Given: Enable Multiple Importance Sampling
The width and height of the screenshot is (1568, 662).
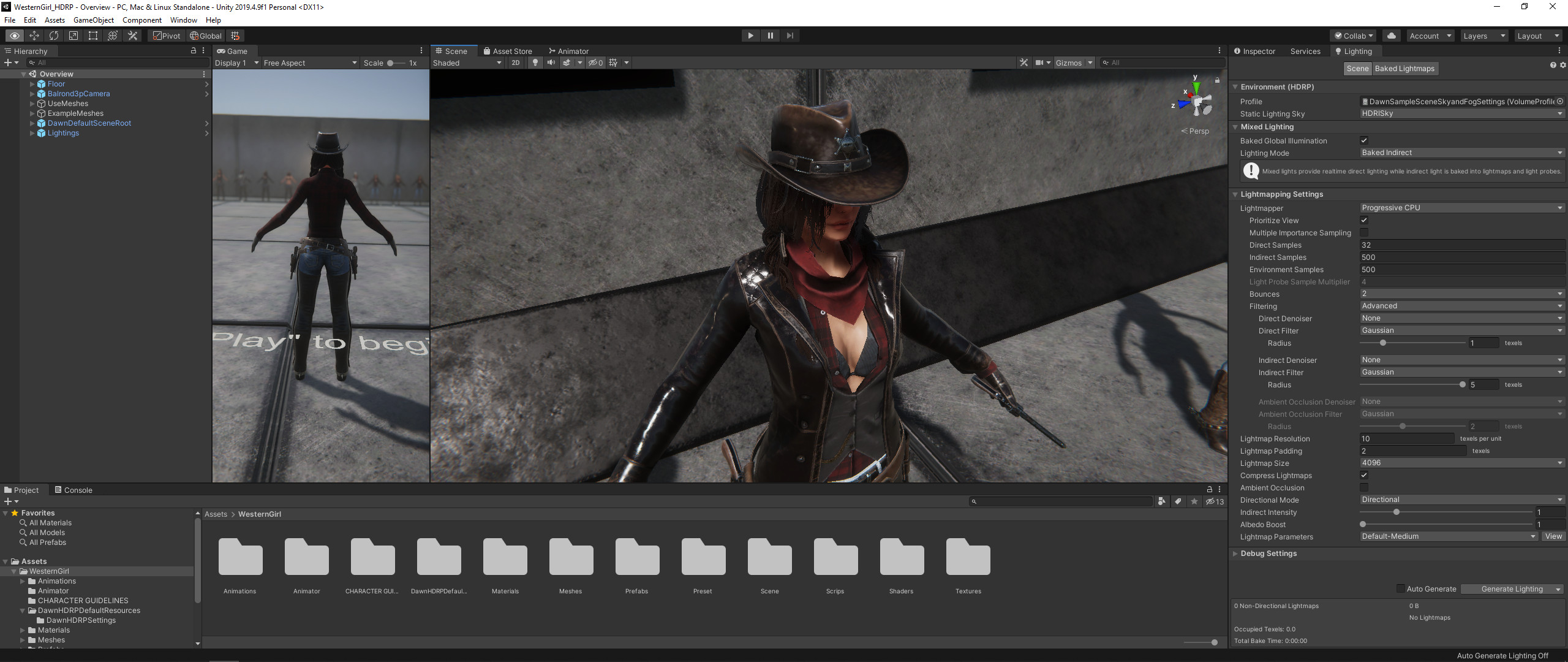Looking at the screenshot, I should pyautogui.click(x=1364, y=232).
